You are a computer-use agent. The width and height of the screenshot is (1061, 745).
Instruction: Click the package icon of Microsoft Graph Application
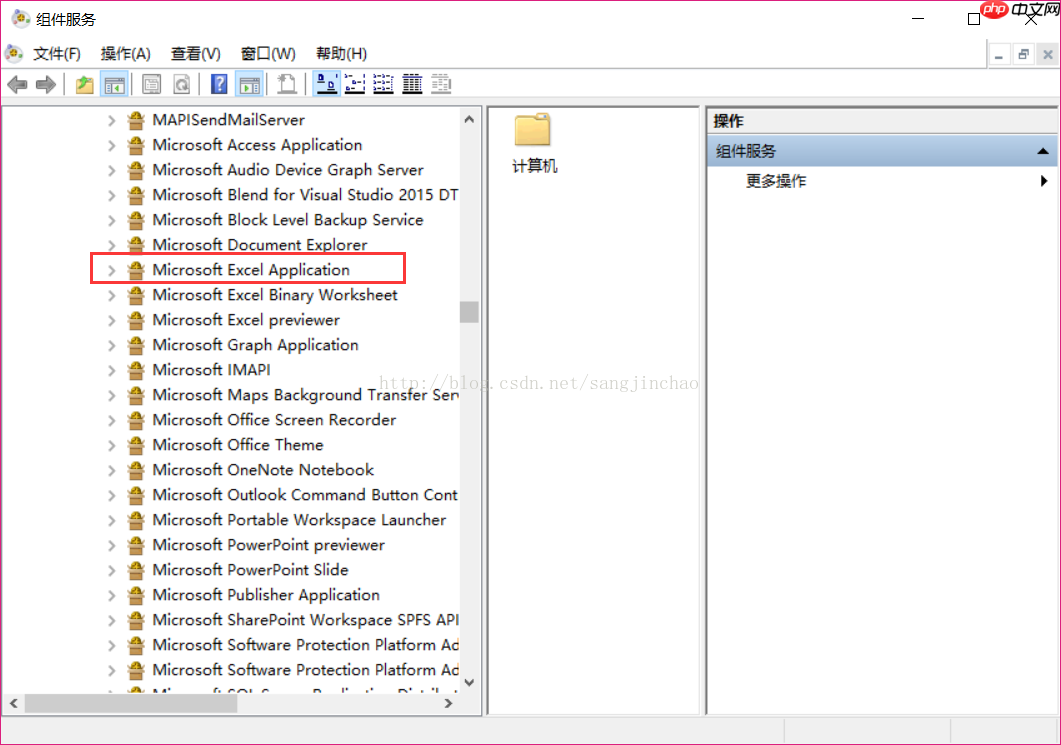136,345
